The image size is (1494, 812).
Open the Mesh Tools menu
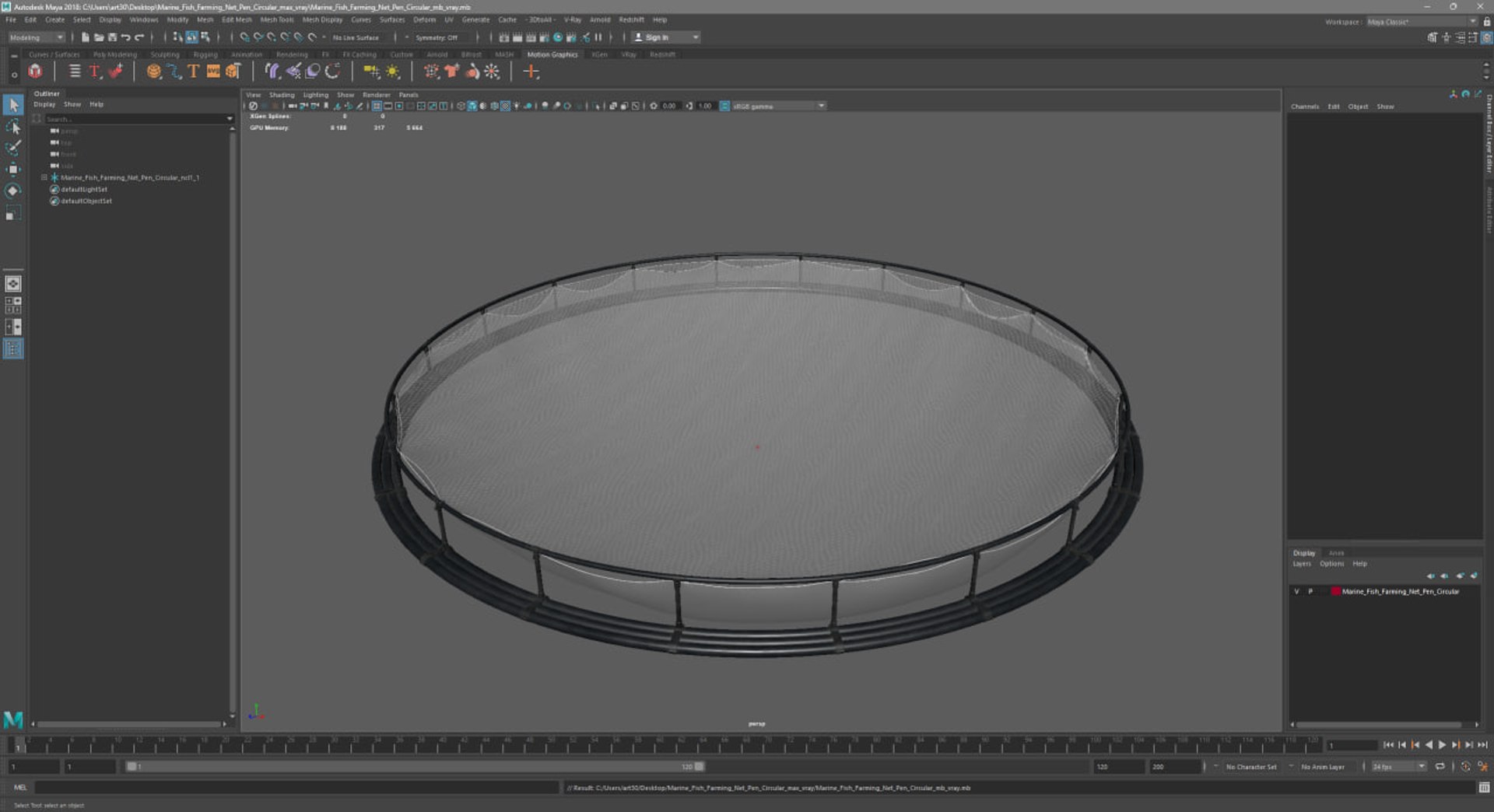click(x=277, y=20)
